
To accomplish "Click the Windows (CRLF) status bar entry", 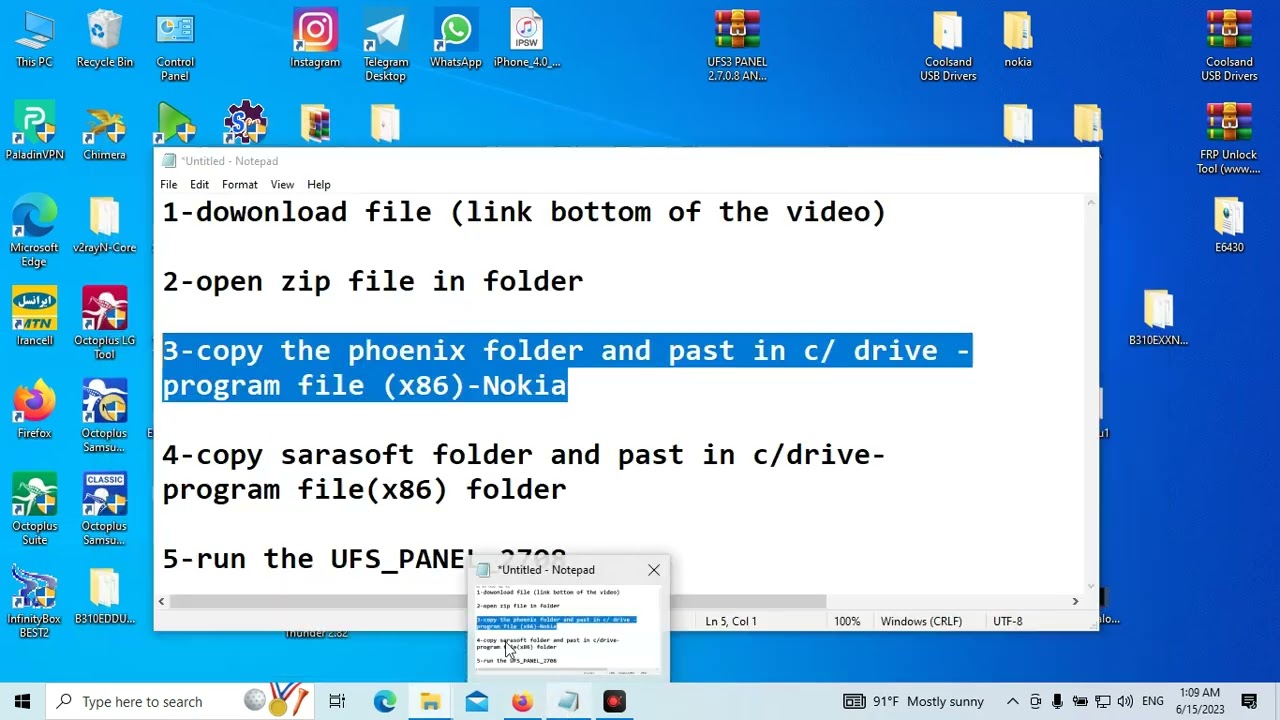I will (921, 621).
